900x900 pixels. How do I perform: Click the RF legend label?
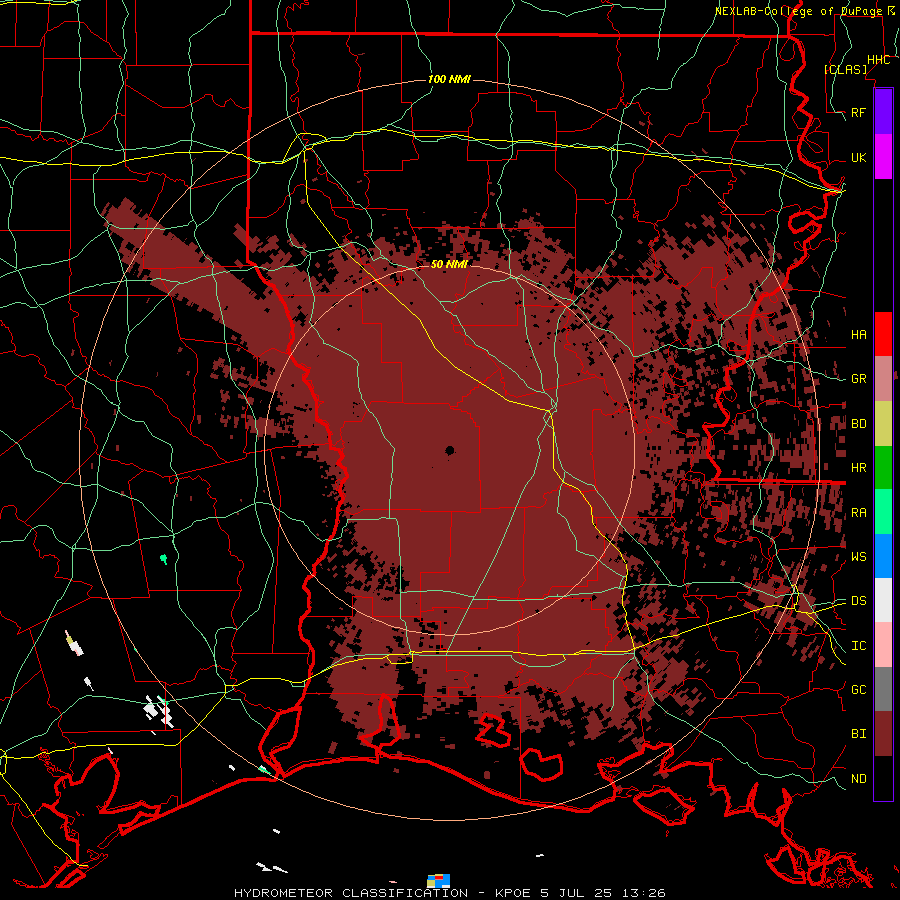pyautogui.click(x=858, y=112)
